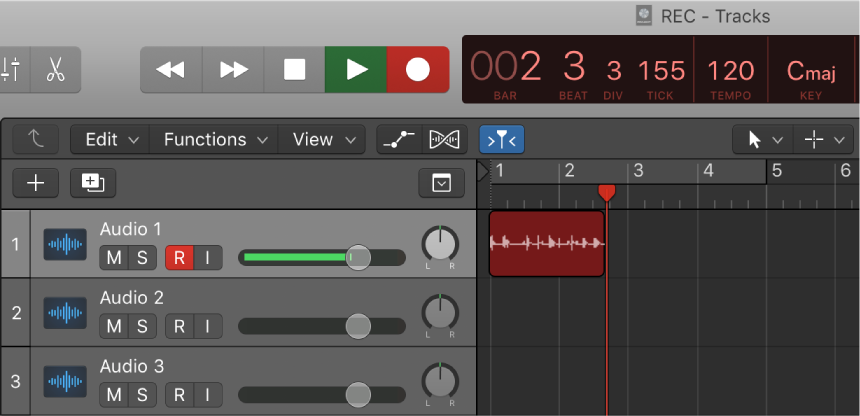Mute the Audio 3 track

(x=114, y=395)
